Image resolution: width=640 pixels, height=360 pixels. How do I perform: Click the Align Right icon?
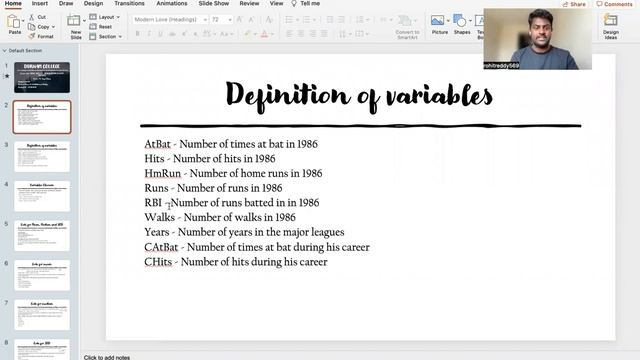(312, 34)
